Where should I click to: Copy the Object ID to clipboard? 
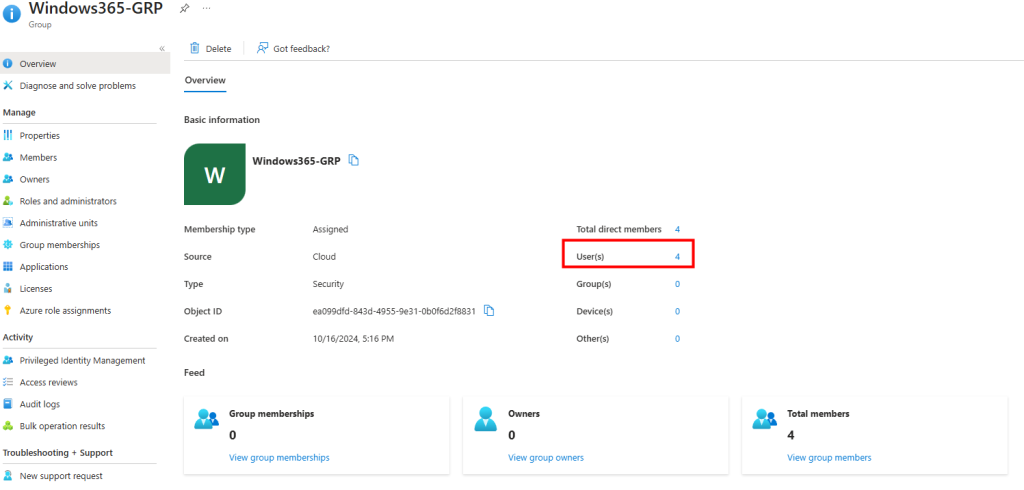(489, 311)
